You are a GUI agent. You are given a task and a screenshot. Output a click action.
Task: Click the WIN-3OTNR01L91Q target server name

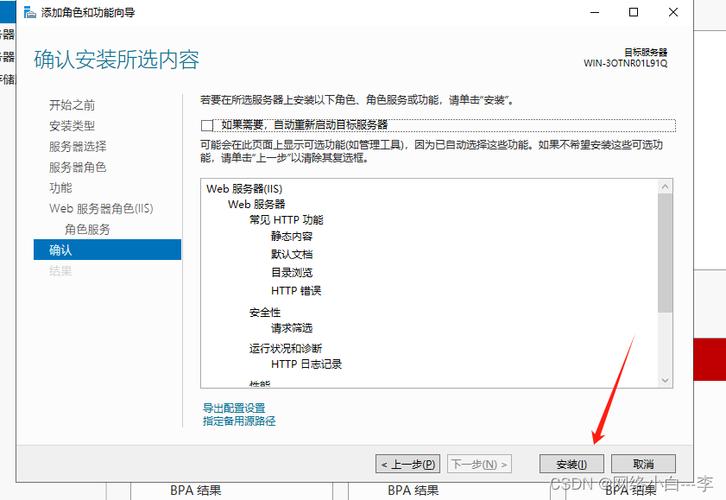tap(626, 63)
